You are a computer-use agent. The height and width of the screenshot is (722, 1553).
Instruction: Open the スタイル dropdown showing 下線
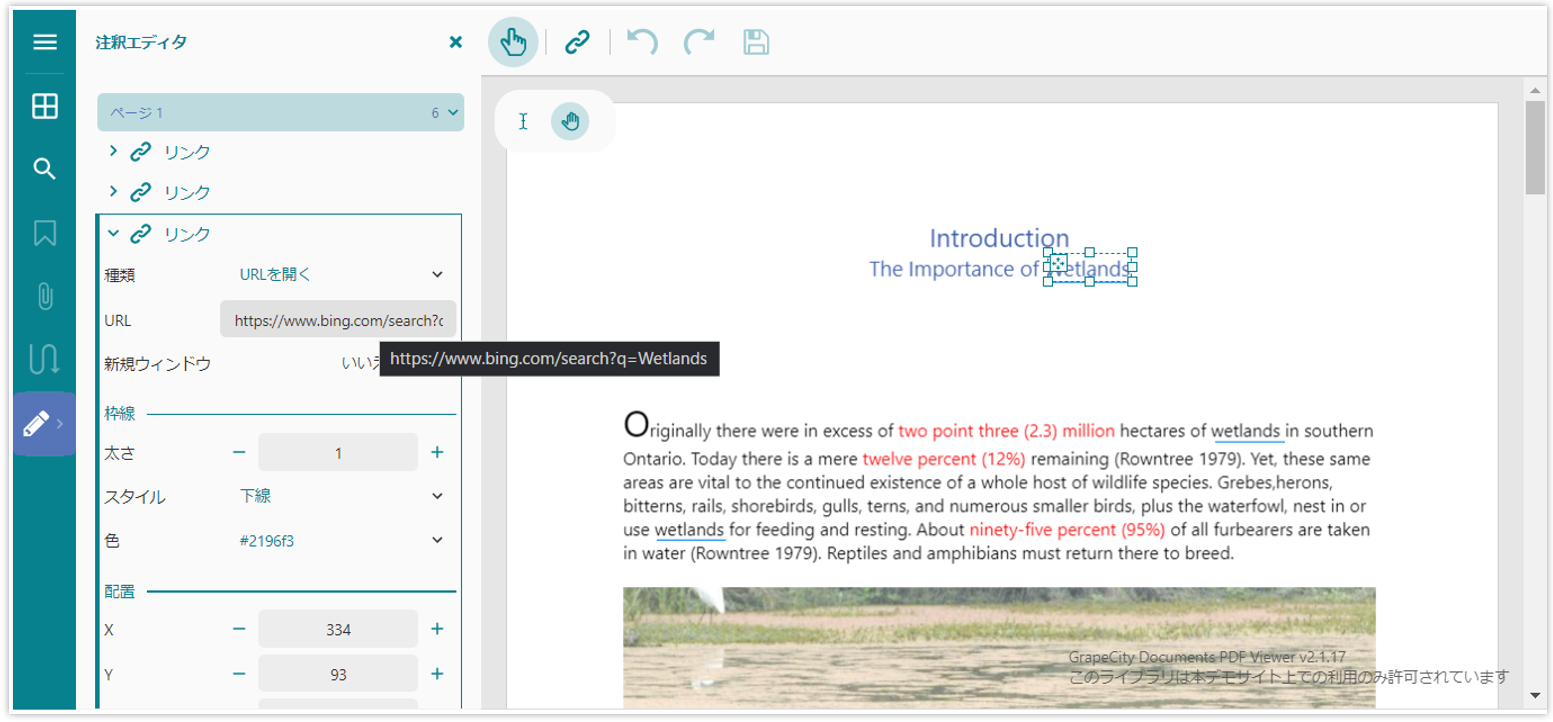tap(340, 496)
